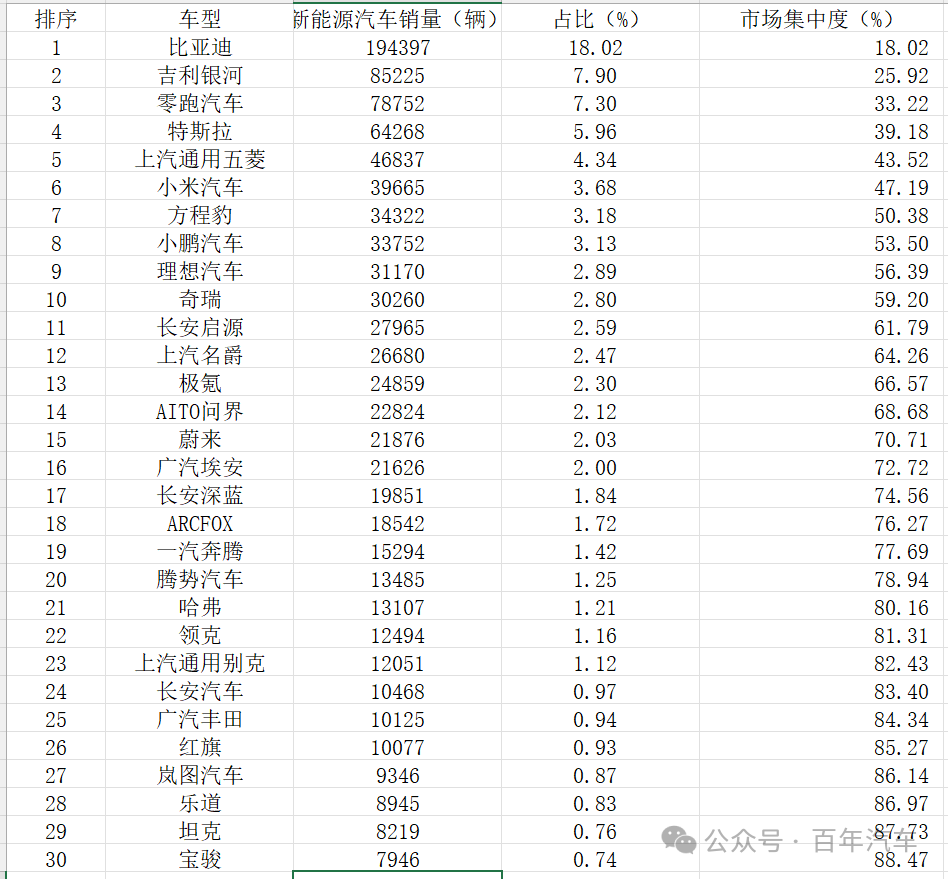Click the 理想汽车 cell
948x879 pixels.
[x=200, y=271]
